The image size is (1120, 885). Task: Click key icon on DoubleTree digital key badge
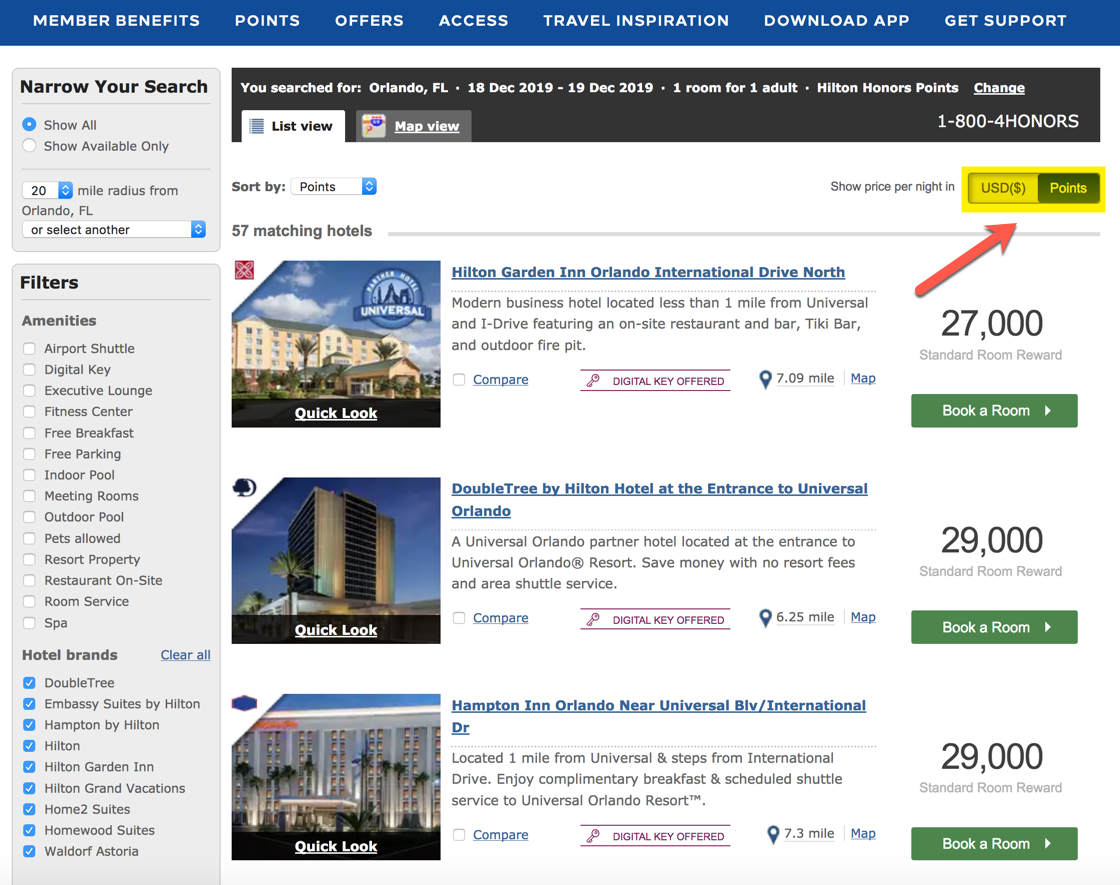593,619
